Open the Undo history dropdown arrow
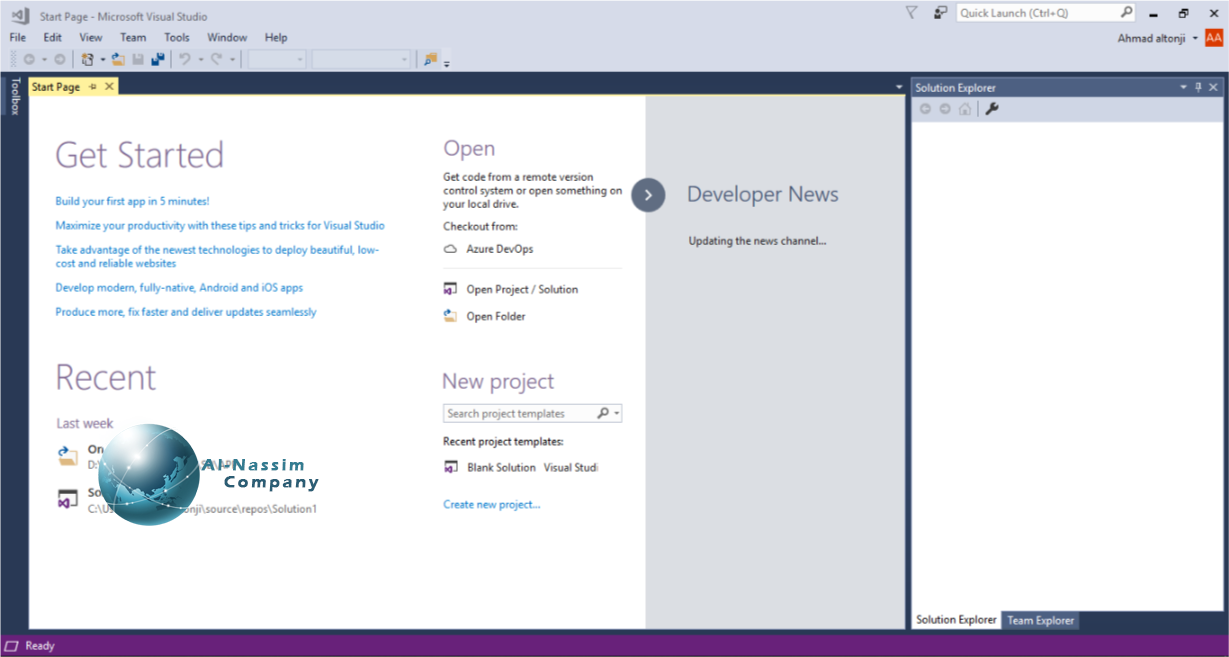 pos(200,60)
